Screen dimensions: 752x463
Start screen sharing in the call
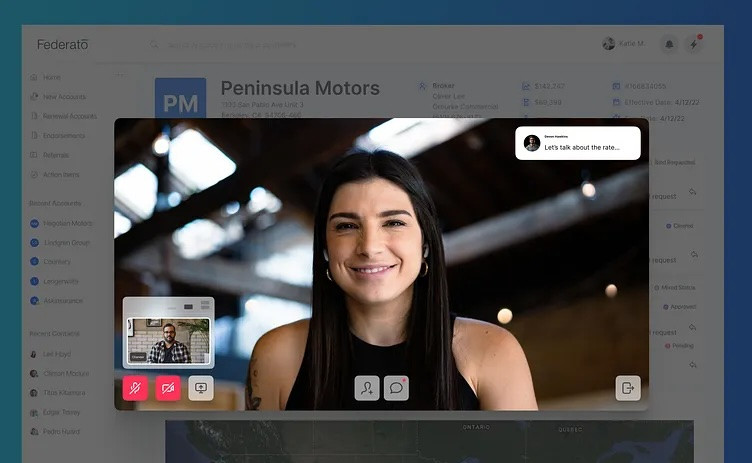pyautogui.click(x=201, y=388)
